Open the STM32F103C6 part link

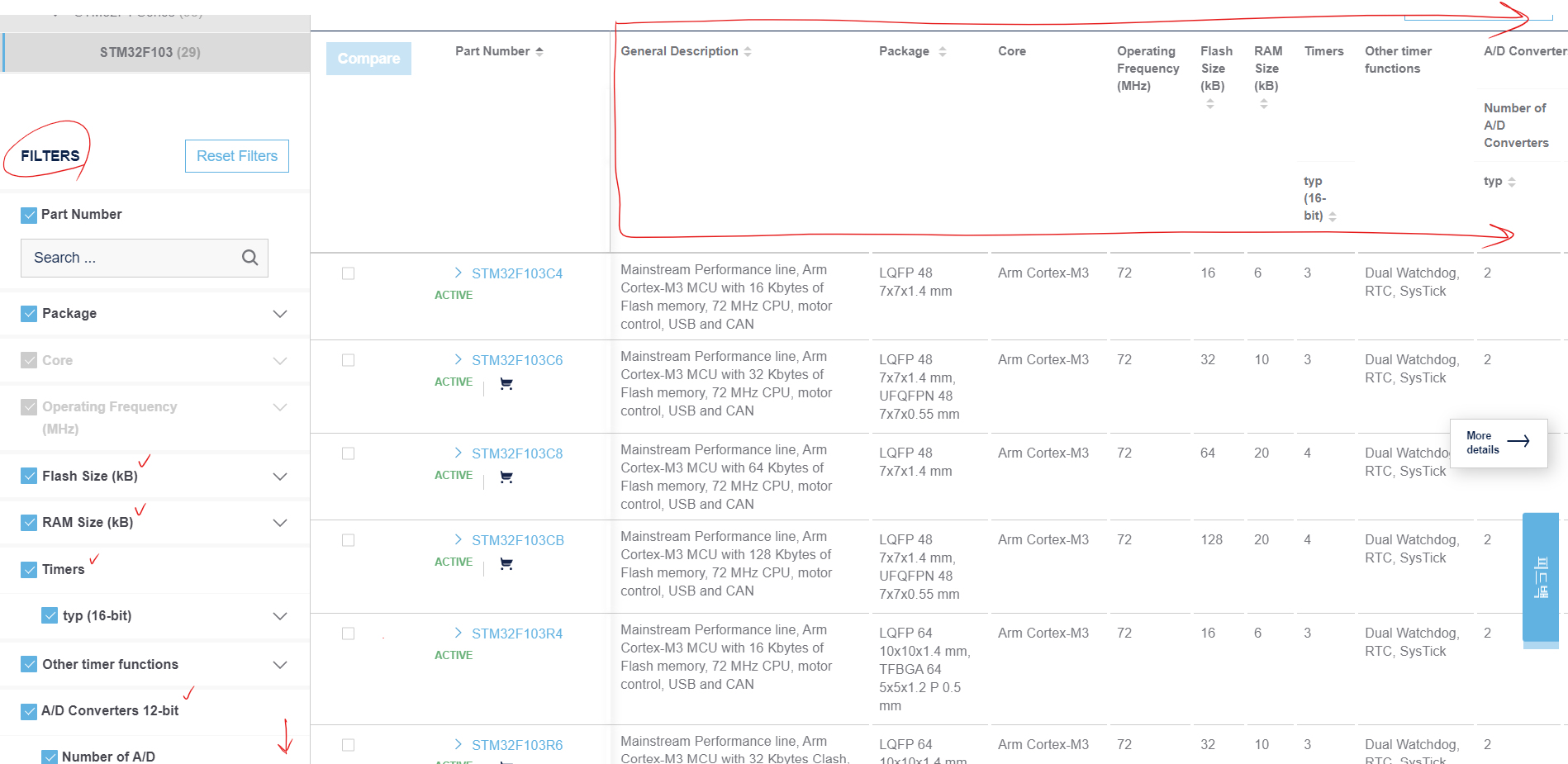tap(517, 360)
